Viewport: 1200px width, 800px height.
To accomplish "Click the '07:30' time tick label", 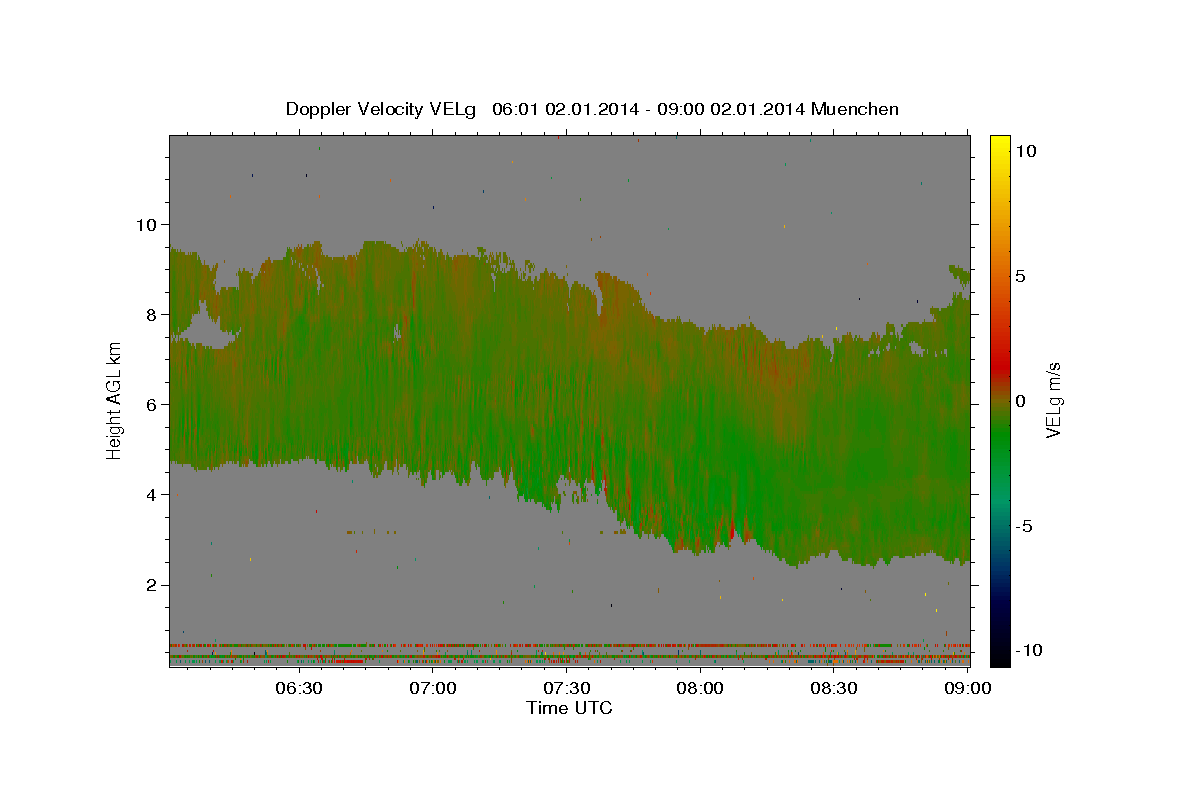I will pos(566,688).
